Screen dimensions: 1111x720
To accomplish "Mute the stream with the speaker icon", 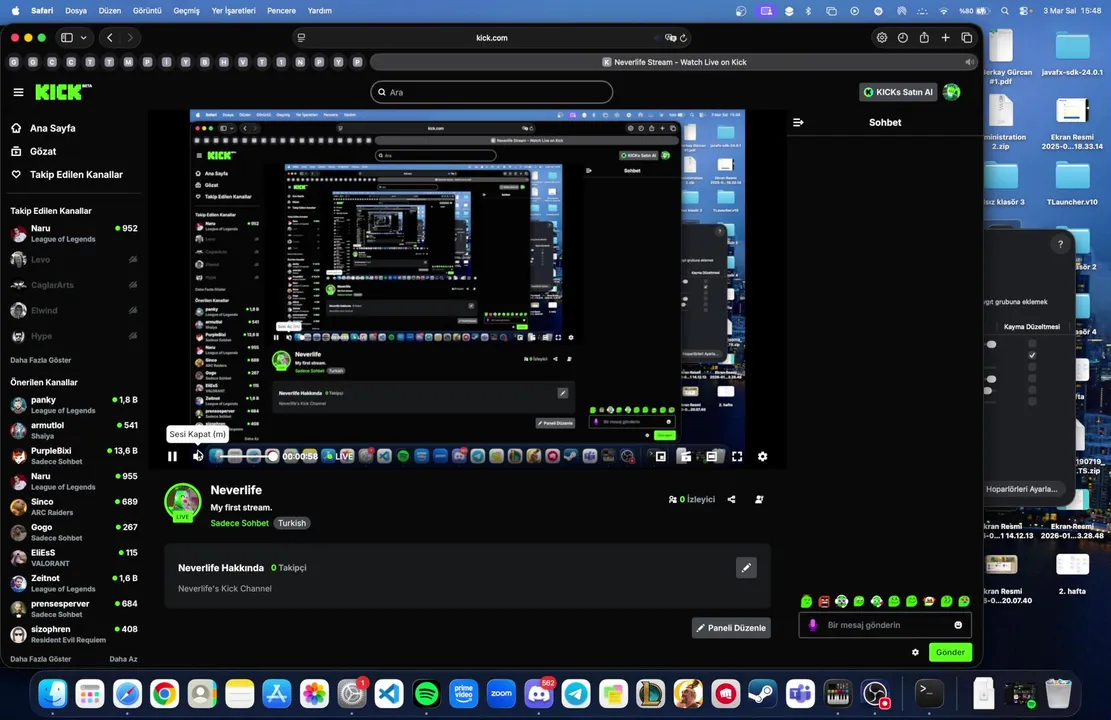I will tap(198, 456).
